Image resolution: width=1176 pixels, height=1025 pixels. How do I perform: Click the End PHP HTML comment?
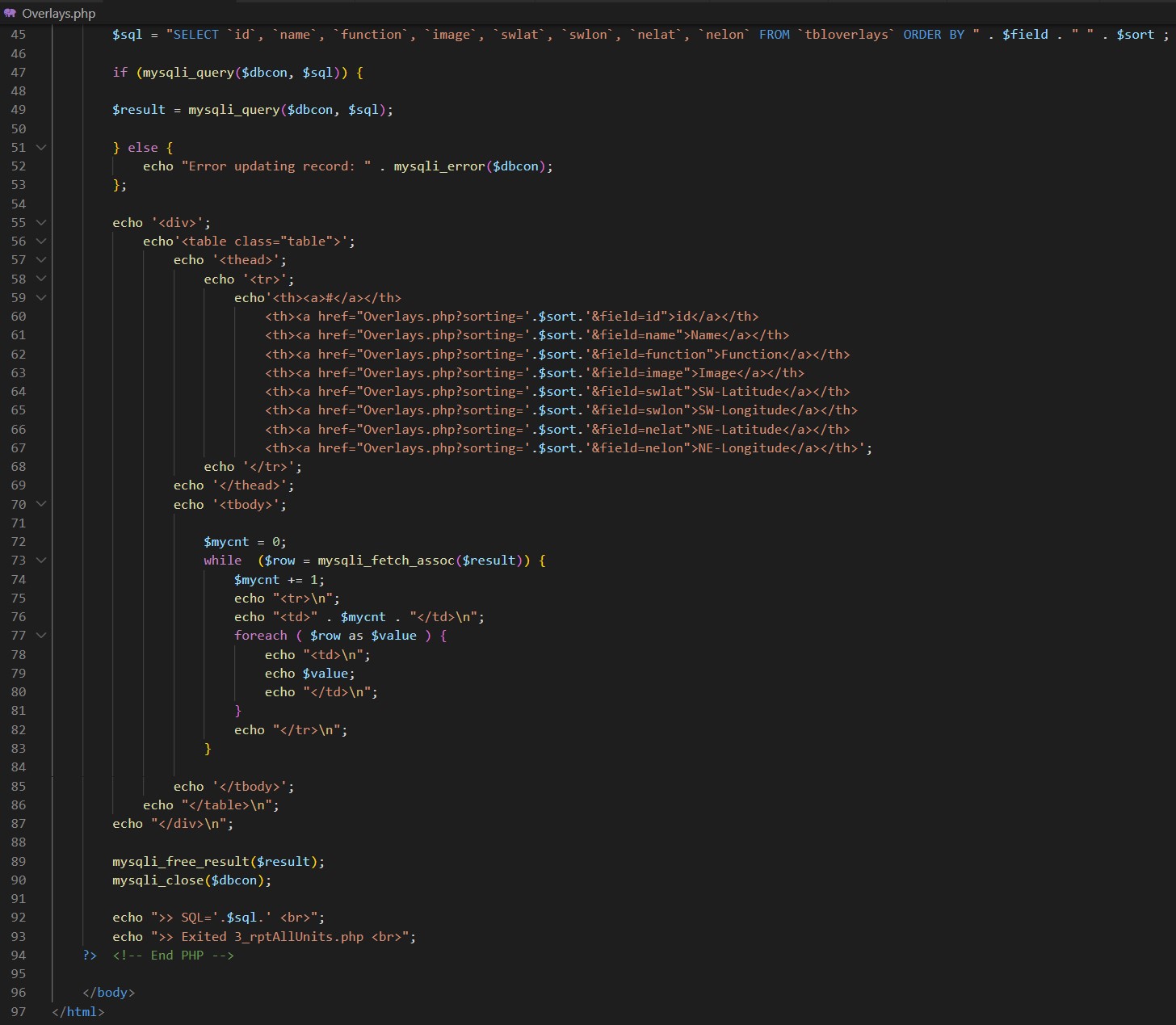pos(173,955)
